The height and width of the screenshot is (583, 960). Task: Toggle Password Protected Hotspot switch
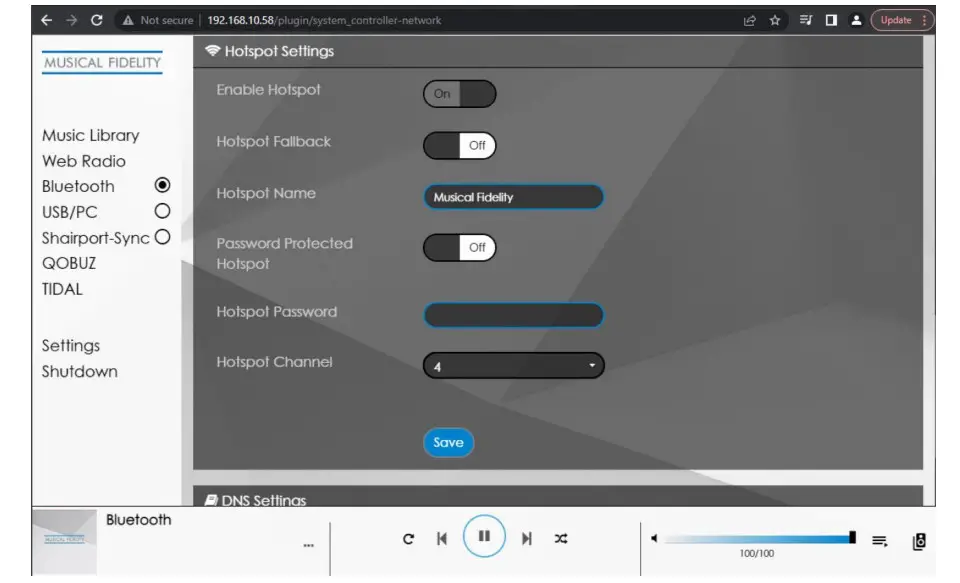pyautogui.click(x=459, y=247)
